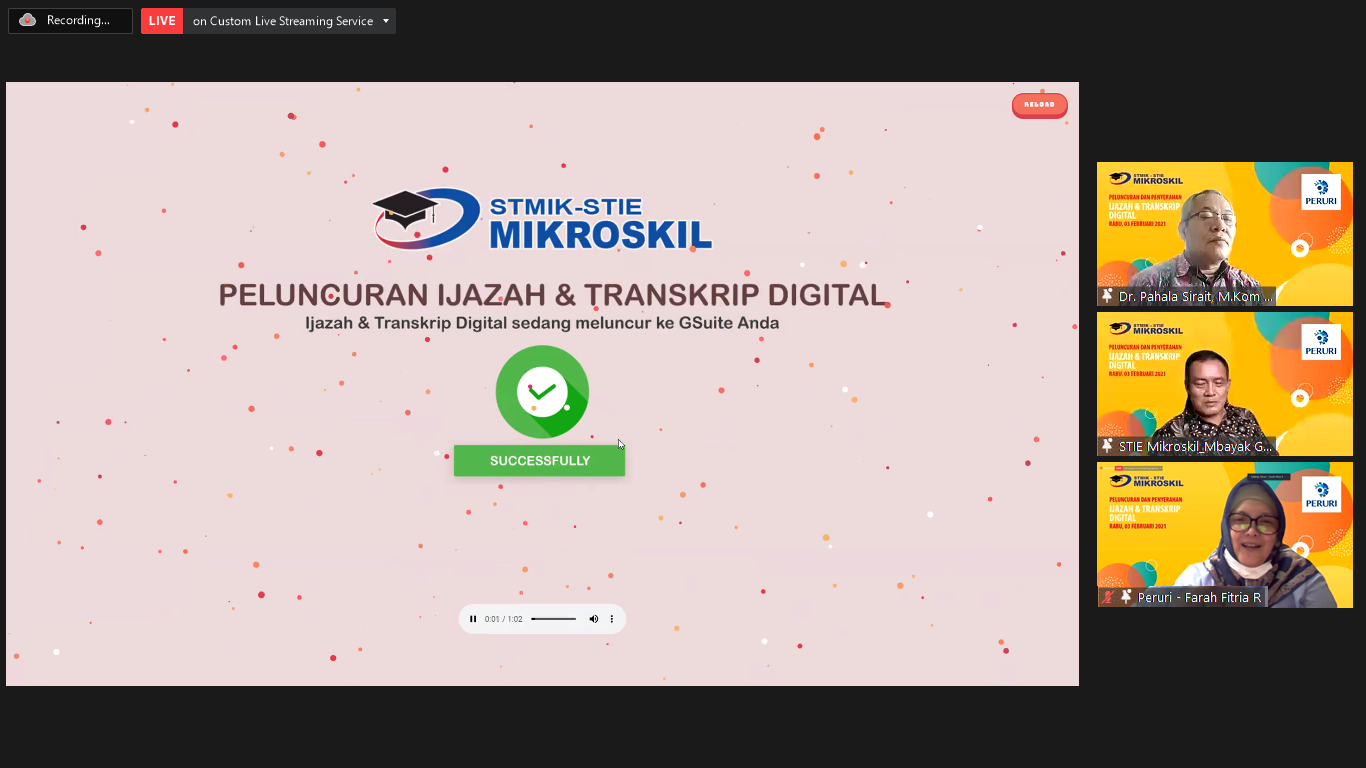
Task: Select Peruri - Farah Fitria R's video thumbnail
Action: pyautogui.click(x=1224, y=534)
